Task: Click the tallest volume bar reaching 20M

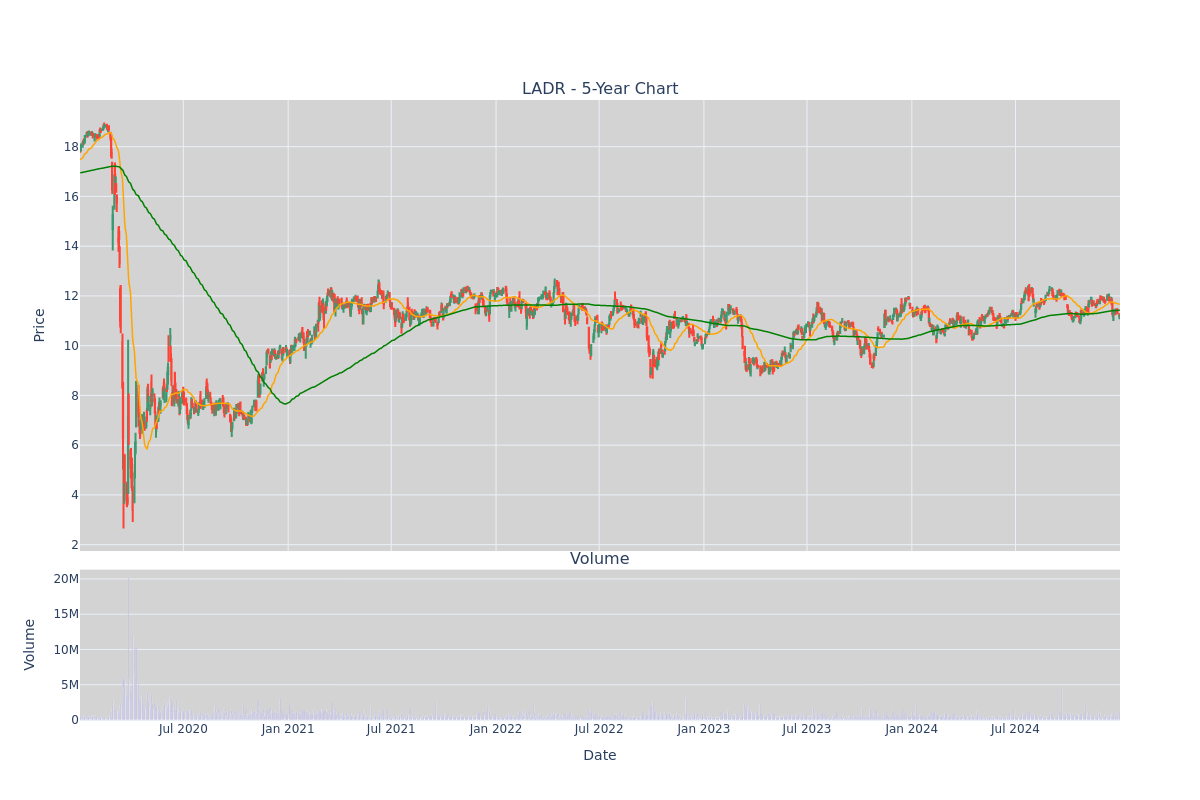Action: click(x=128, y=648)
